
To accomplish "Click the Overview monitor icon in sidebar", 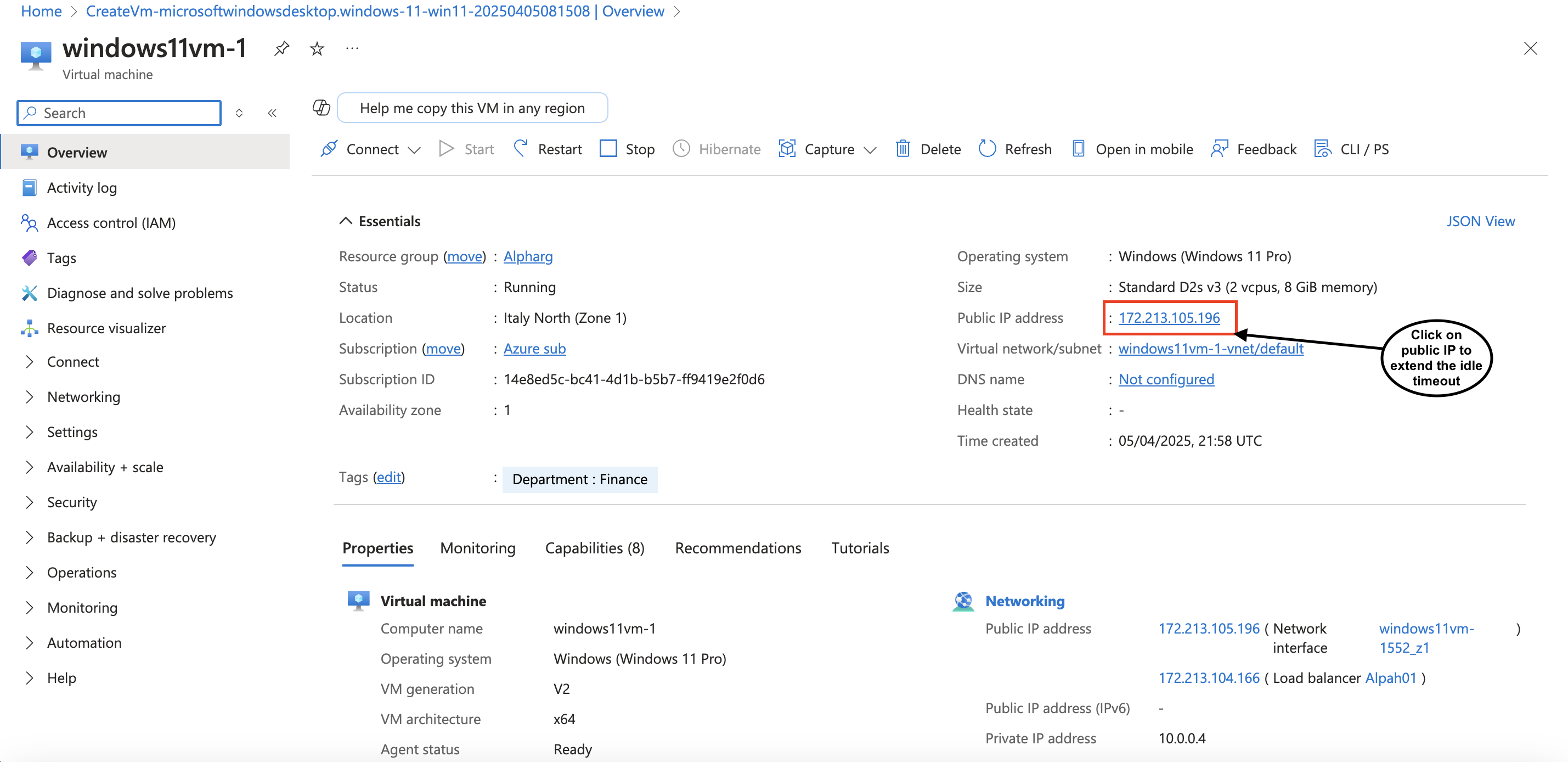I will [29, 152].
